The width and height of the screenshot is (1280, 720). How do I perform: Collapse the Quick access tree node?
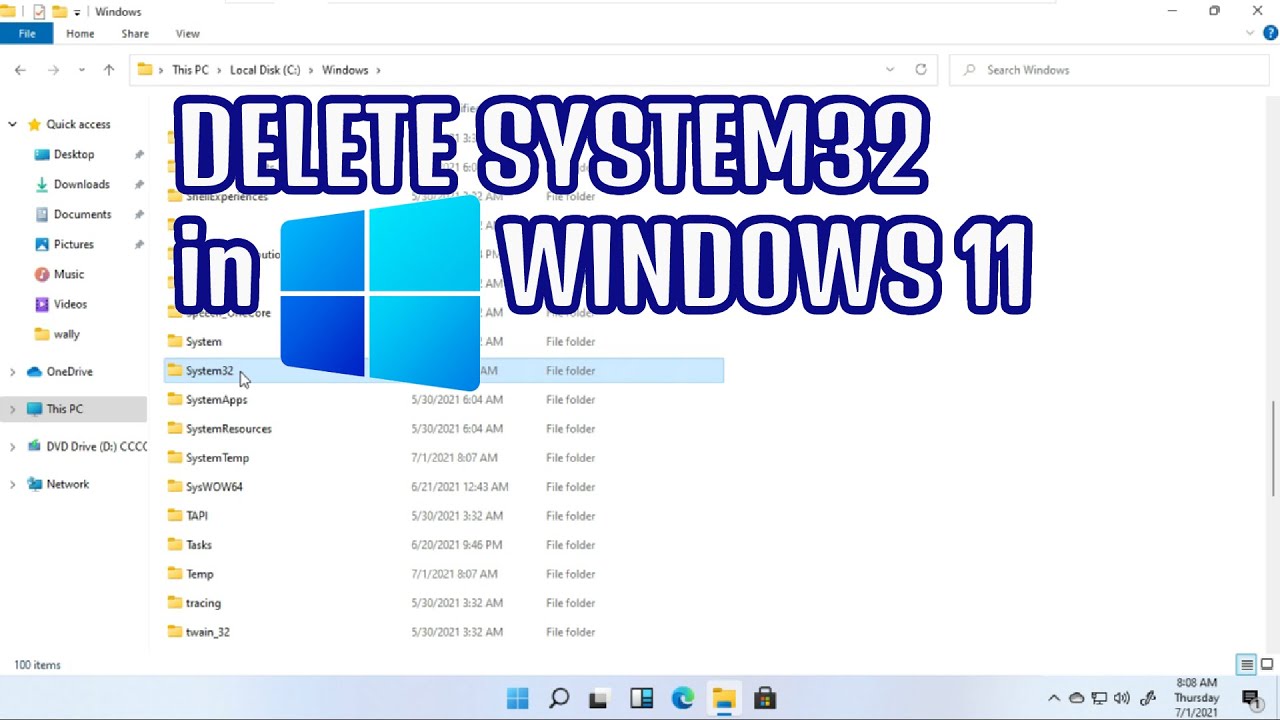coord(12,124)
